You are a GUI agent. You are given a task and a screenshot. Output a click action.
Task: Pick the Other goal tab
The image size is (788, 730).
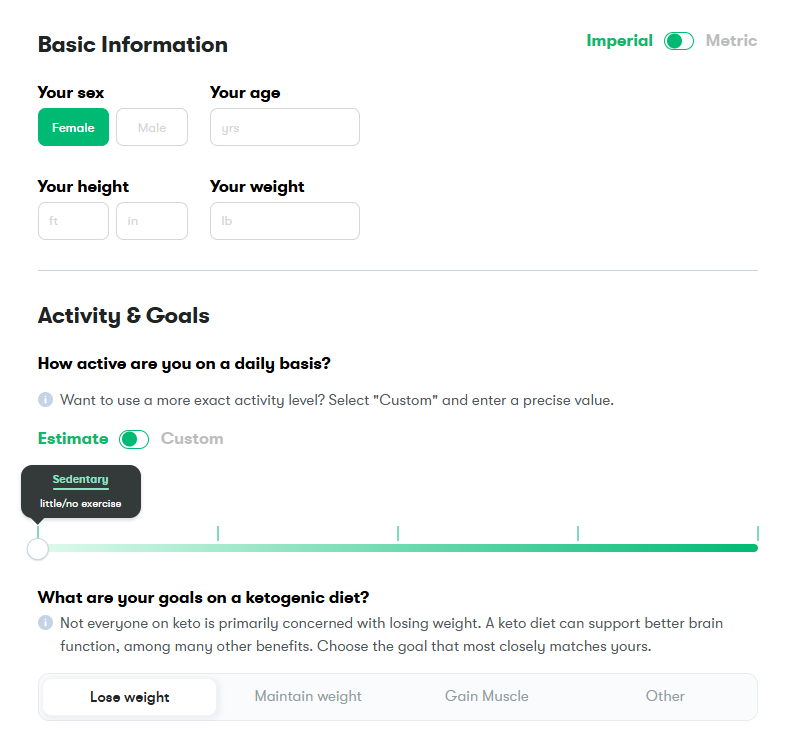pos(665,696)
